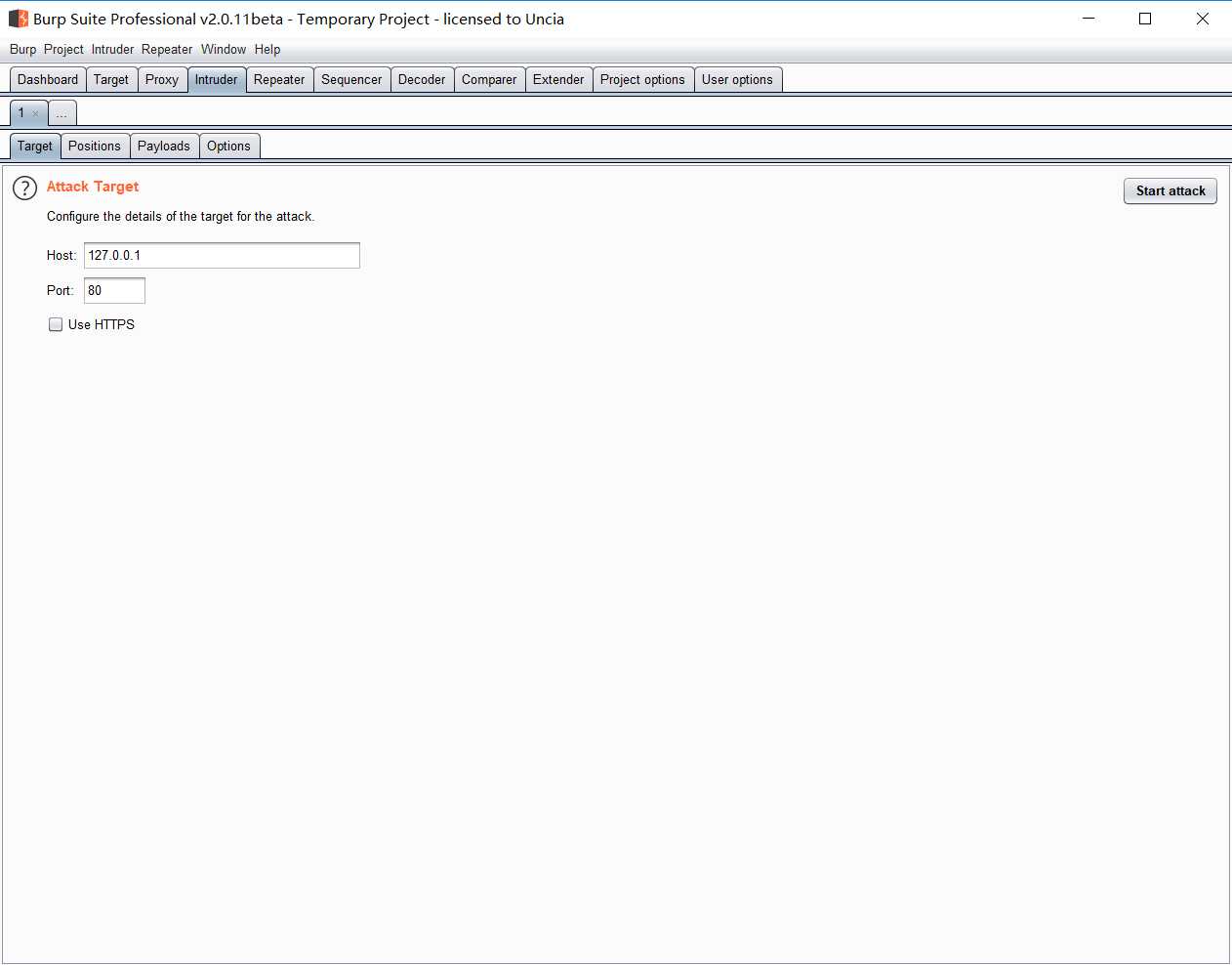Image resolution: width=1232 pixels, height=965 pixels.
Task: Select the Intruder Target sub-tab
Action: click(35, 146)
